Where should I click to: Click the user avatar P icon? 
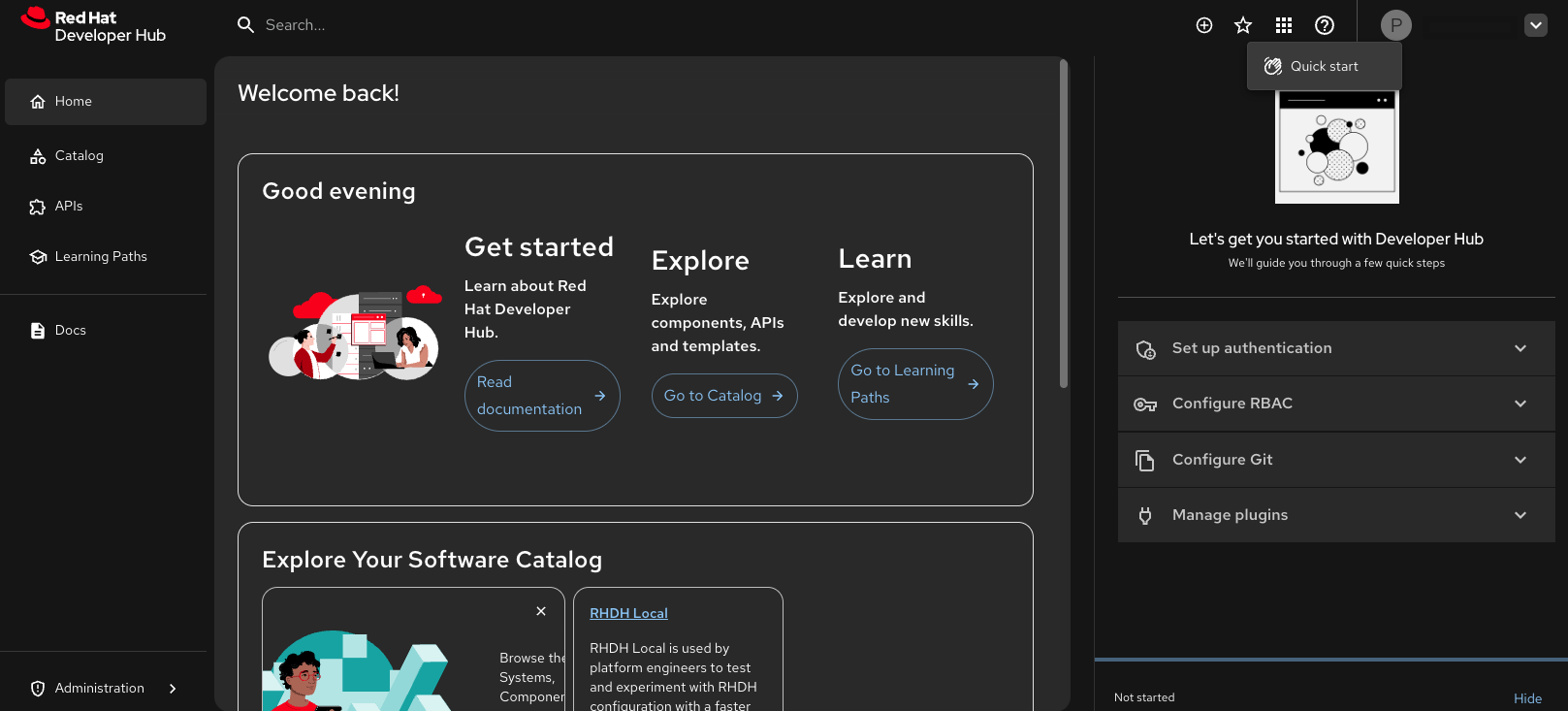tap(1395, 25)
